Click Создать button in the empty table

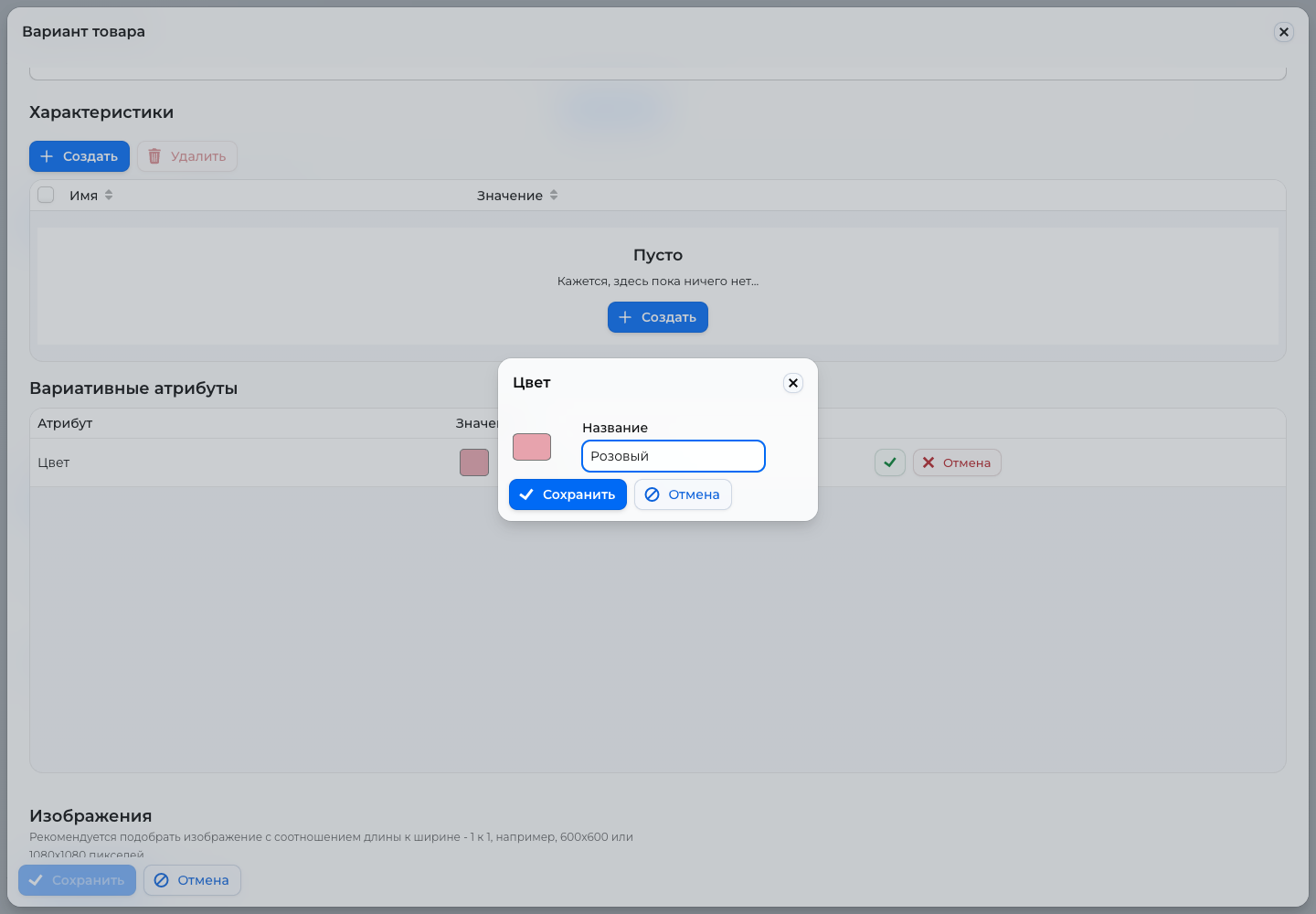(x=658, y=317)
